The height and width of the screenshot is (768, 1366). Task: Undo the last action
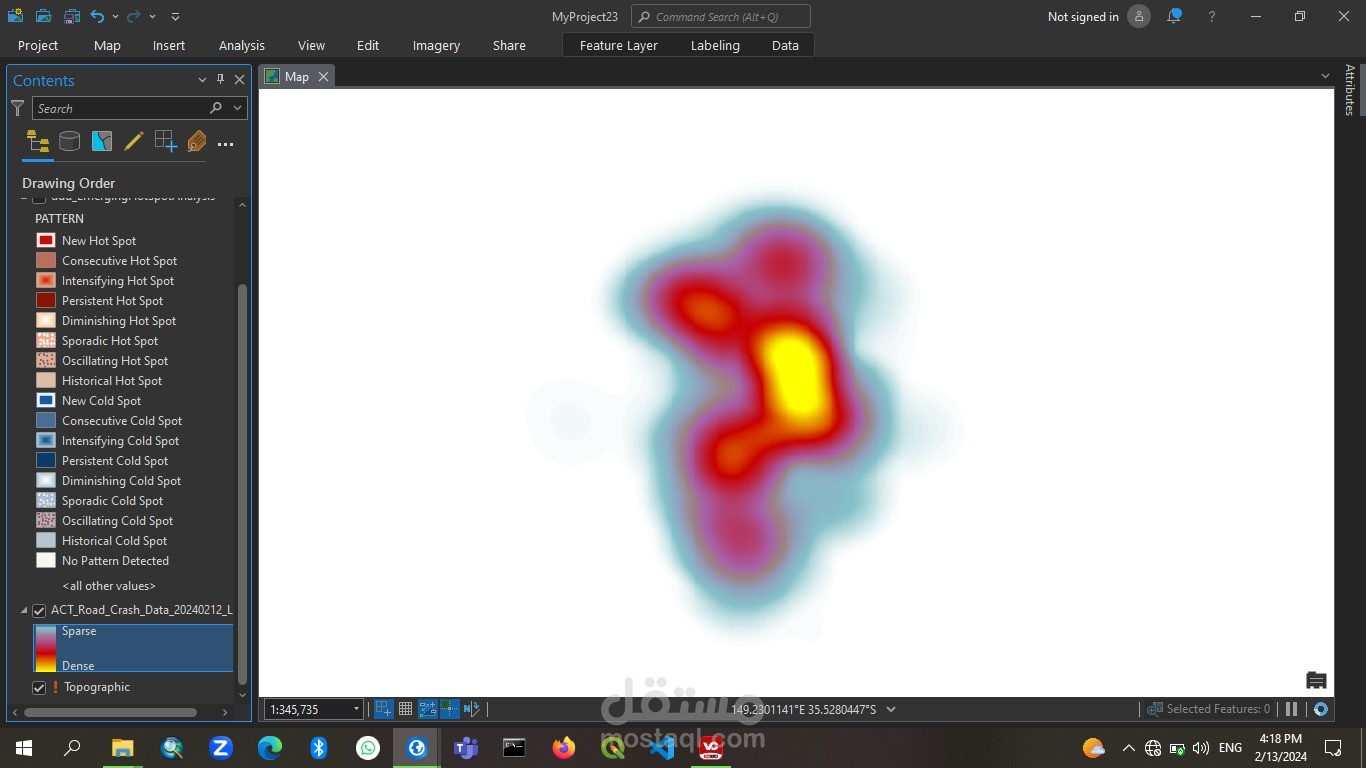(97, 16)
